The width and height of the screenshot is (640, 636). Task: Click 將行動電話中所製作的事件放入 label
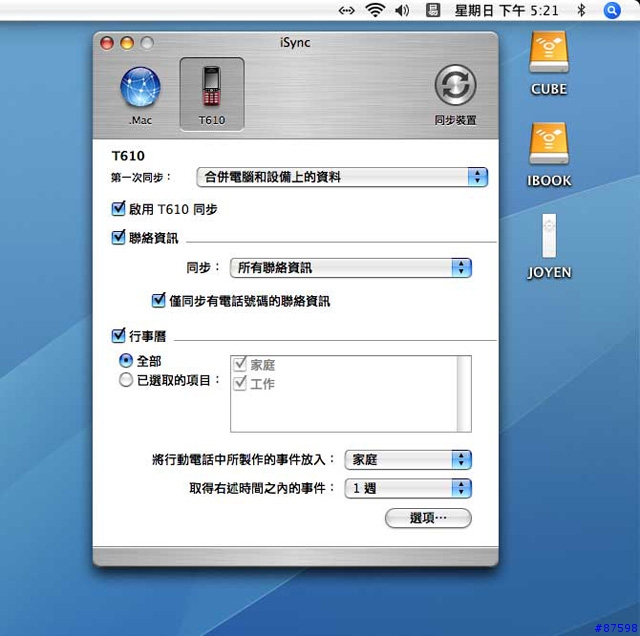[x=243, y=460]
